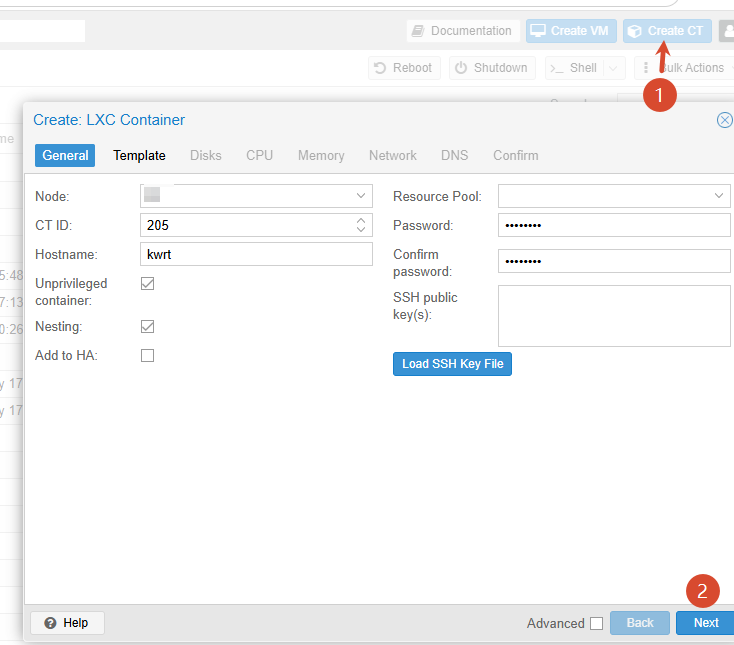
Task: Click the Help button
Action: [x=67, y=623]
